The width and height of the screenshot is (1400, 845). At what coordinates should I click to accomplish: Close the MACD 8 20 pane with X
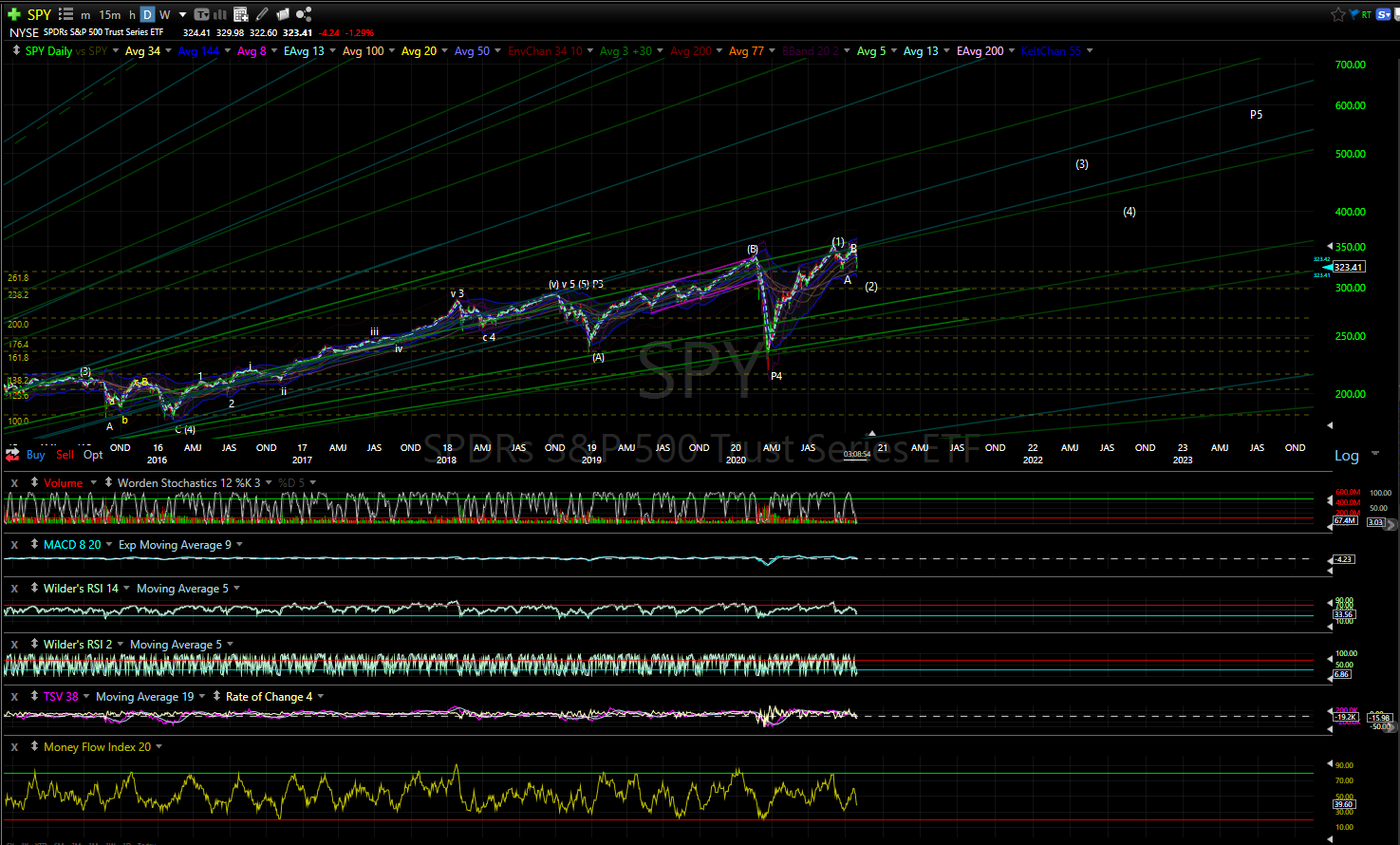tap(14, 545)
